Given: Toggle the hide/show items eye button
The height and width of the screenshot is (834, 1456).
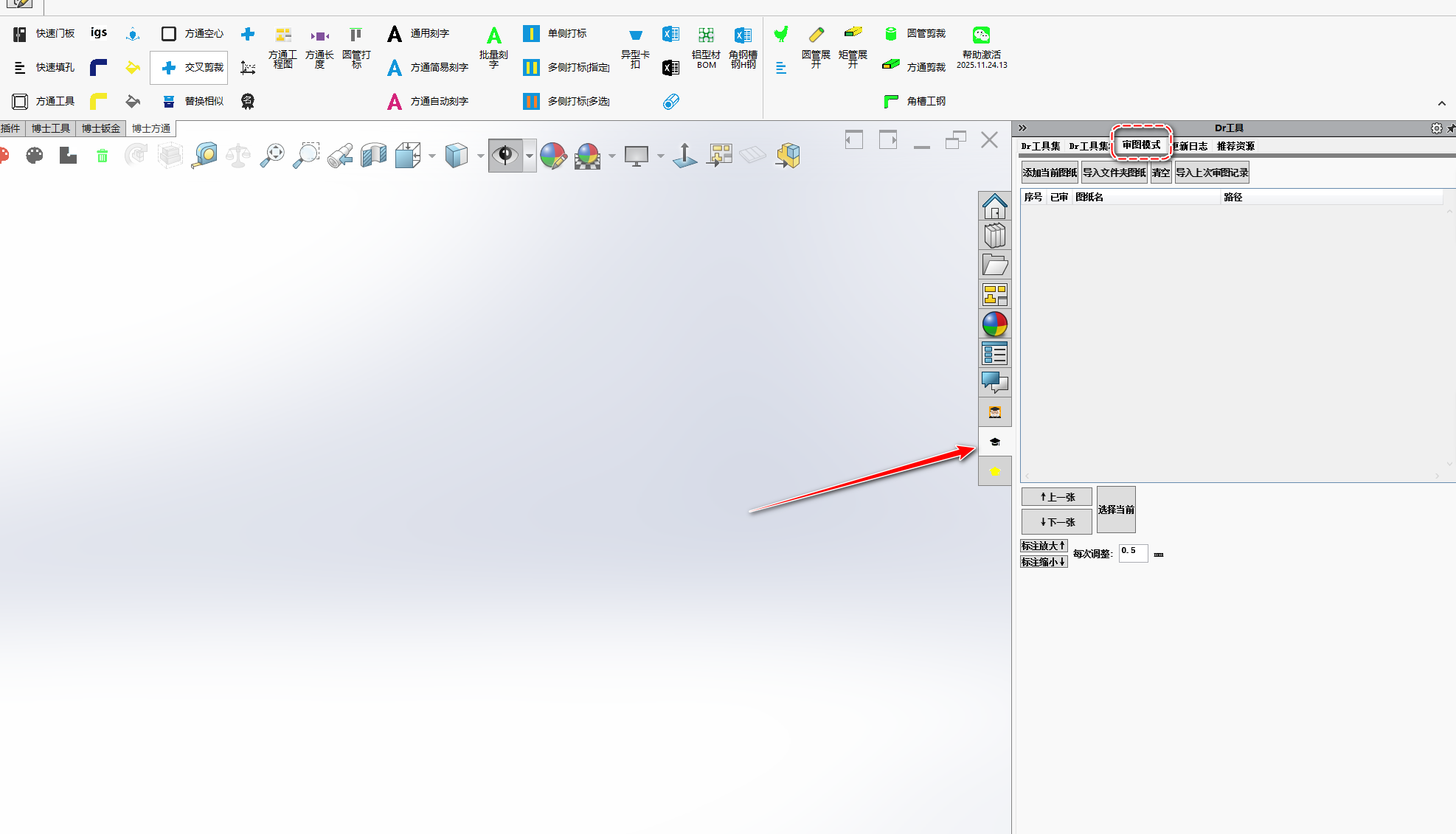Looking at the screenshot, I should coord(505,156).
